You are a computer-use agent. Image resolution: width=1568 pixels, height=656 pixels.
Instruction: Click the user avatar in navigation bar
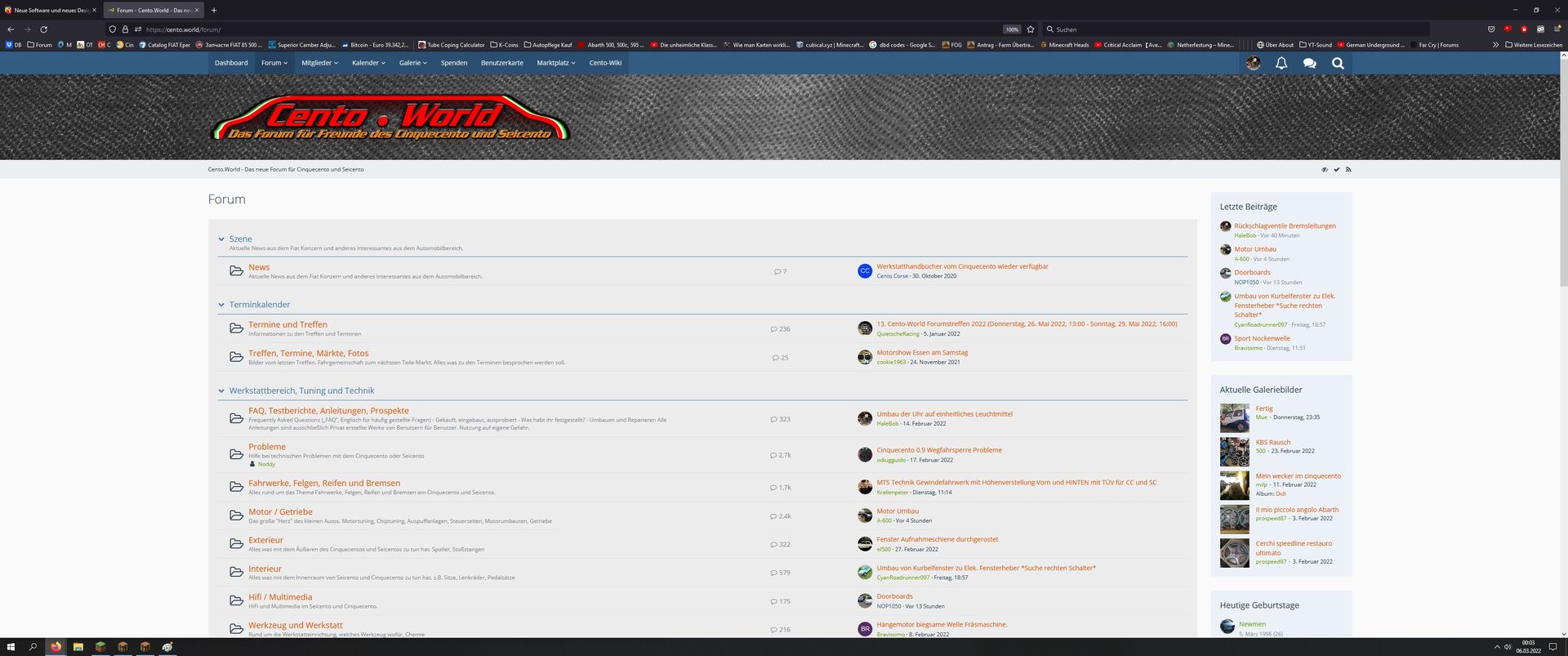coord(1253,63)
